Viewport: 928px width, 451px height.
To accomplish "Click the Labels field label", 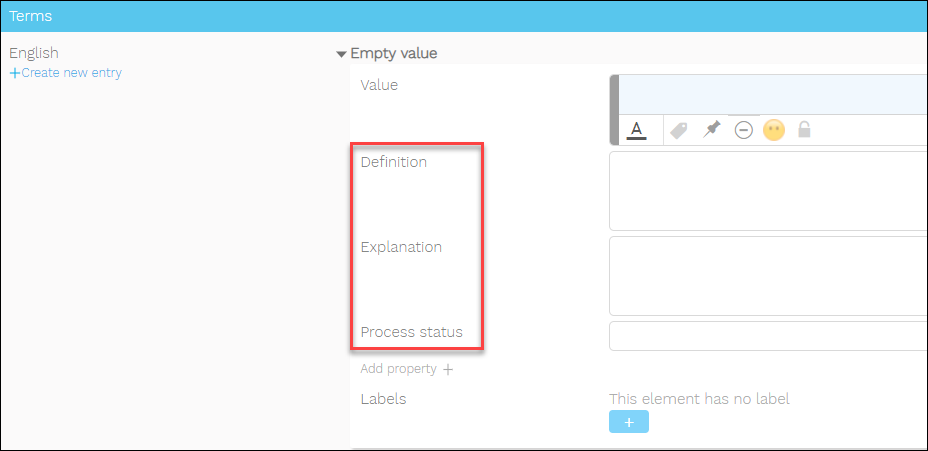I will tap(383, 399).
